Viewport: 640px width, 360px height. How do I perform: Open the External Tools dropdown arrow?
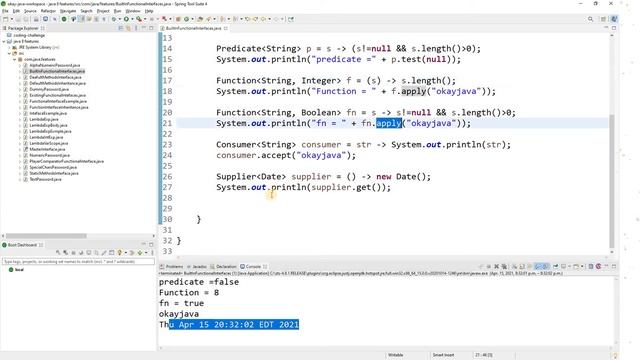click(145, 19)
